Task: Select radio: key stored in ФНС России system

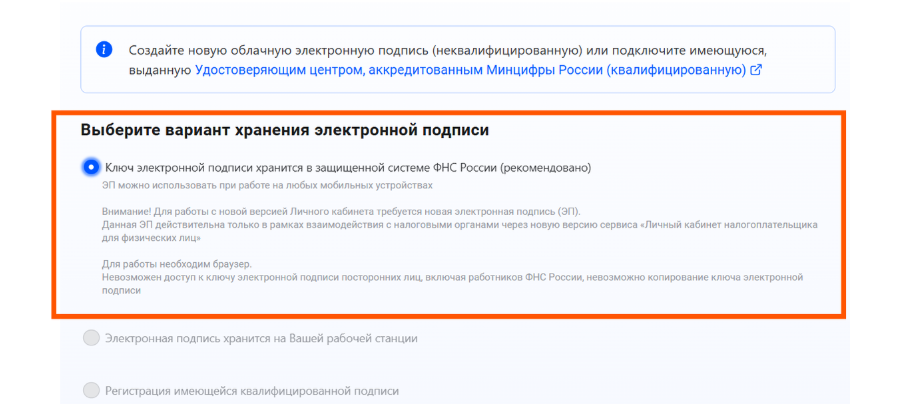Action: click(91, 167)
